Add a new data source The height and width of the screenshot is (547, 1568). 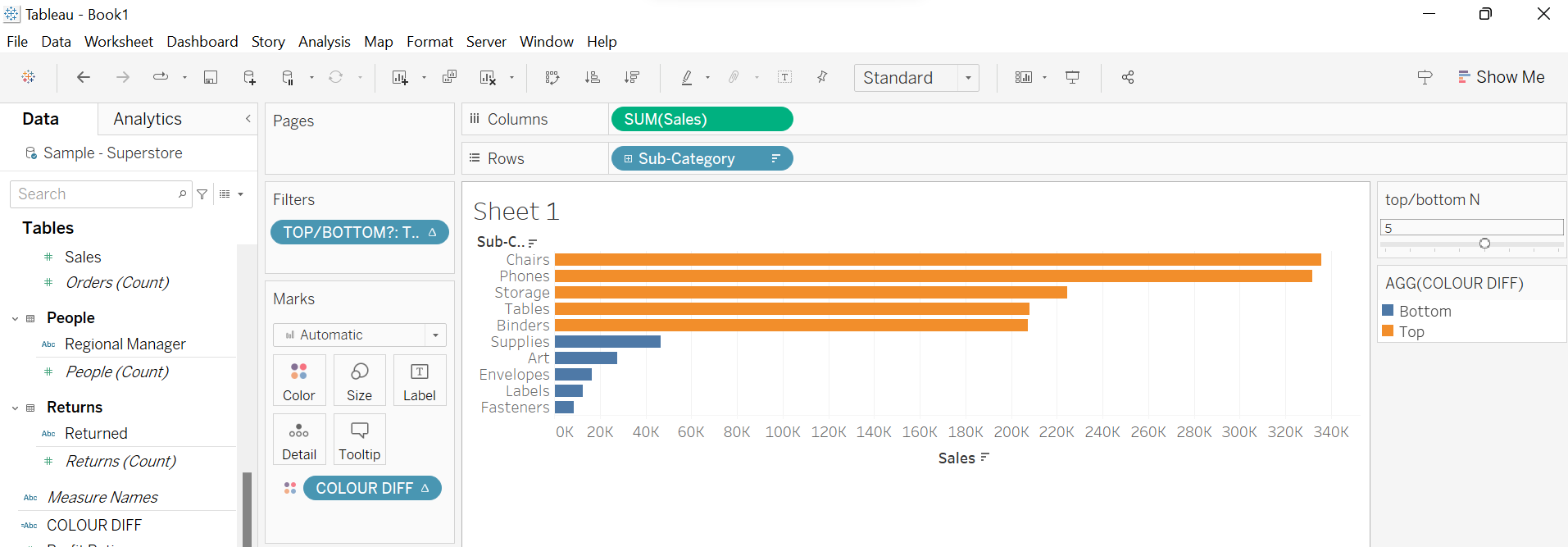click(x=249, y=77)
